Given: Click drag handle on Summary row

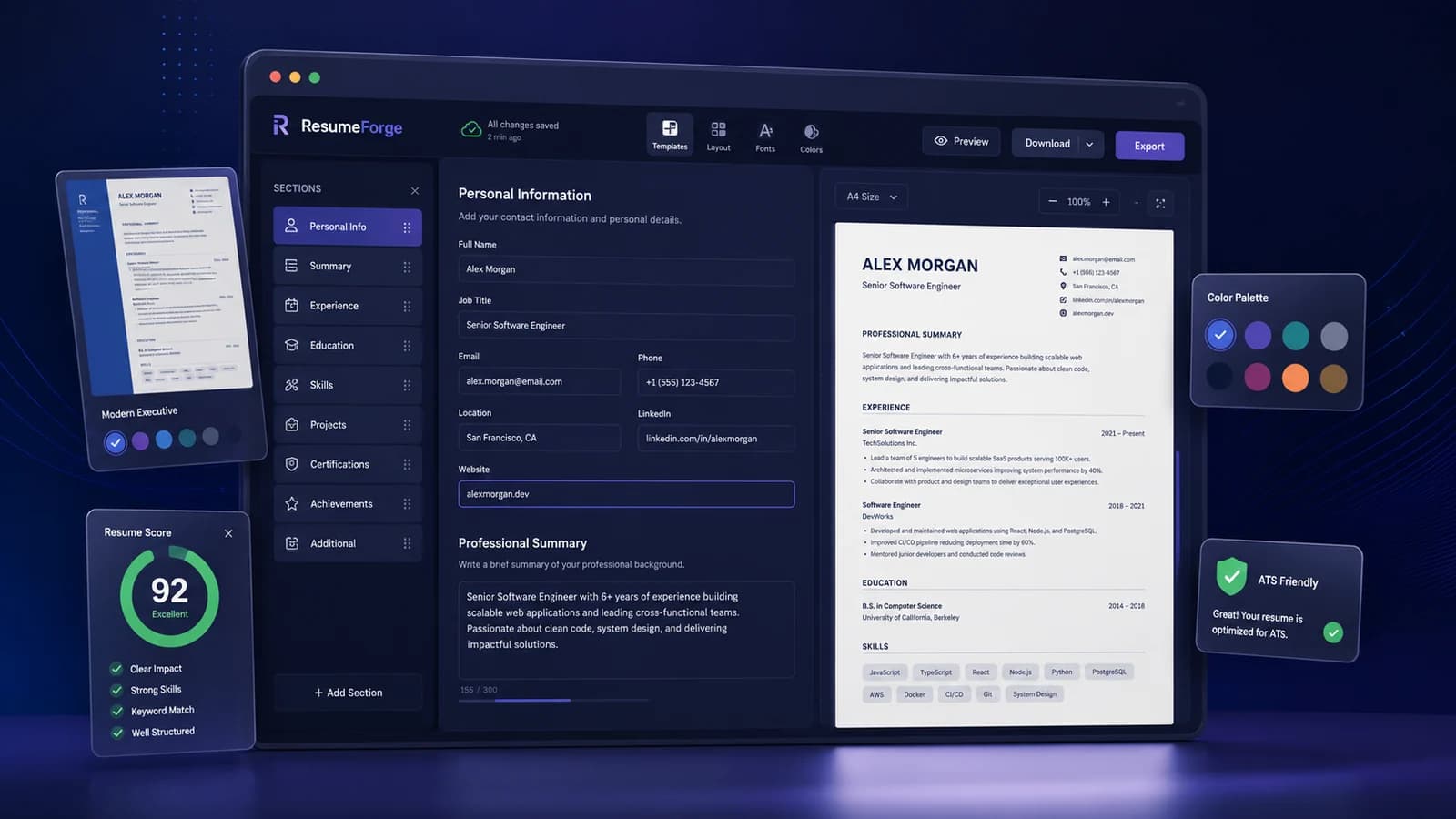Looking at the screenshot, I should [407, 267].
